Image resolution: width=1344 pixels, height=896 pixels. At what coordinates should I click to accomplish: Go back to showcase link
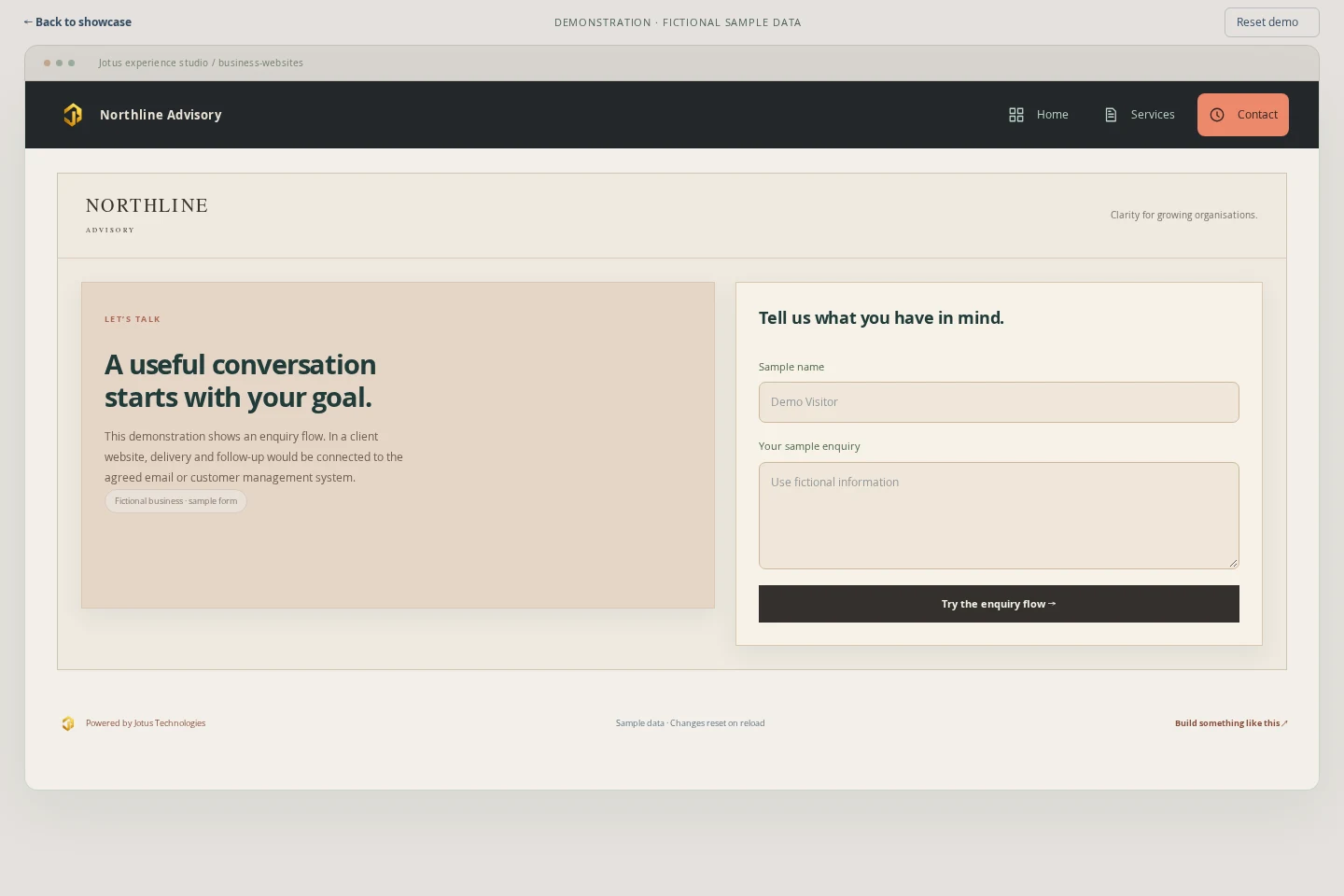[77, 21]
